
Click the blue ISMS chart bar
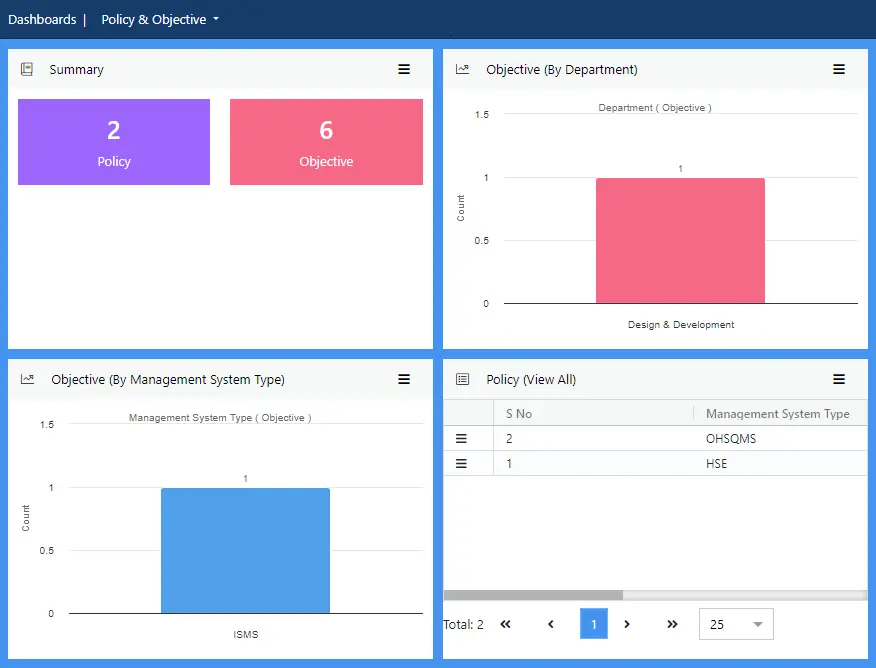click(245, 550)
